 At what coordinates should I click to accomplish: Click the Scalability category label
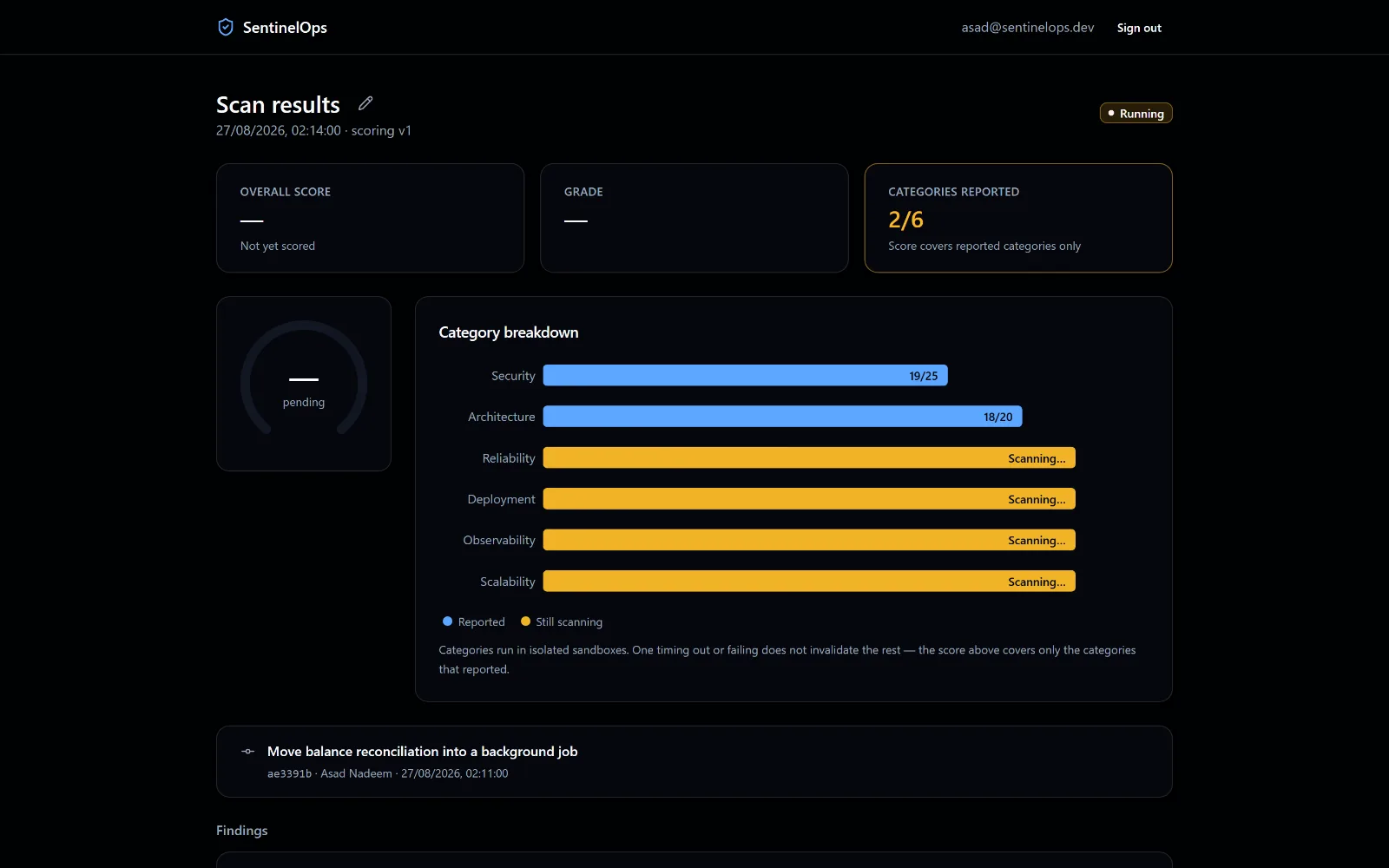tap(508, 582)
